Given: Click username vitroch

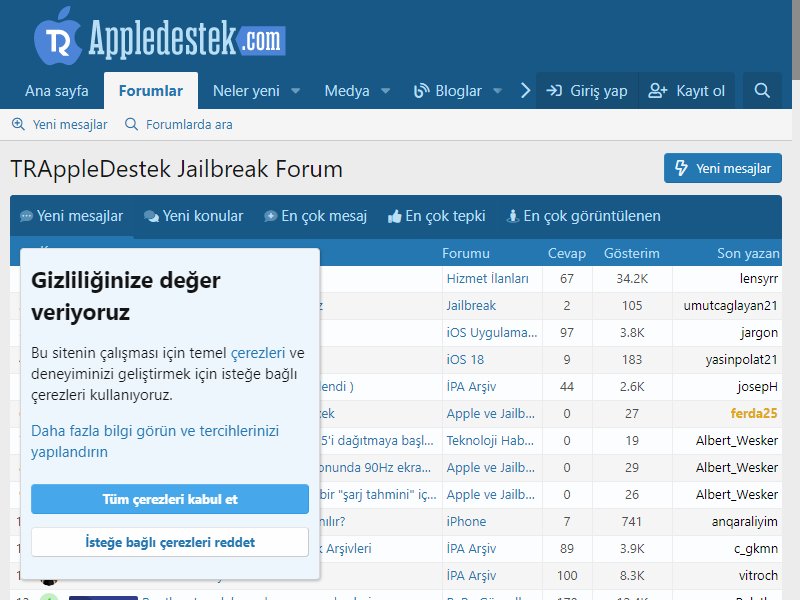Looking at the screenshot, I should 759,576.
